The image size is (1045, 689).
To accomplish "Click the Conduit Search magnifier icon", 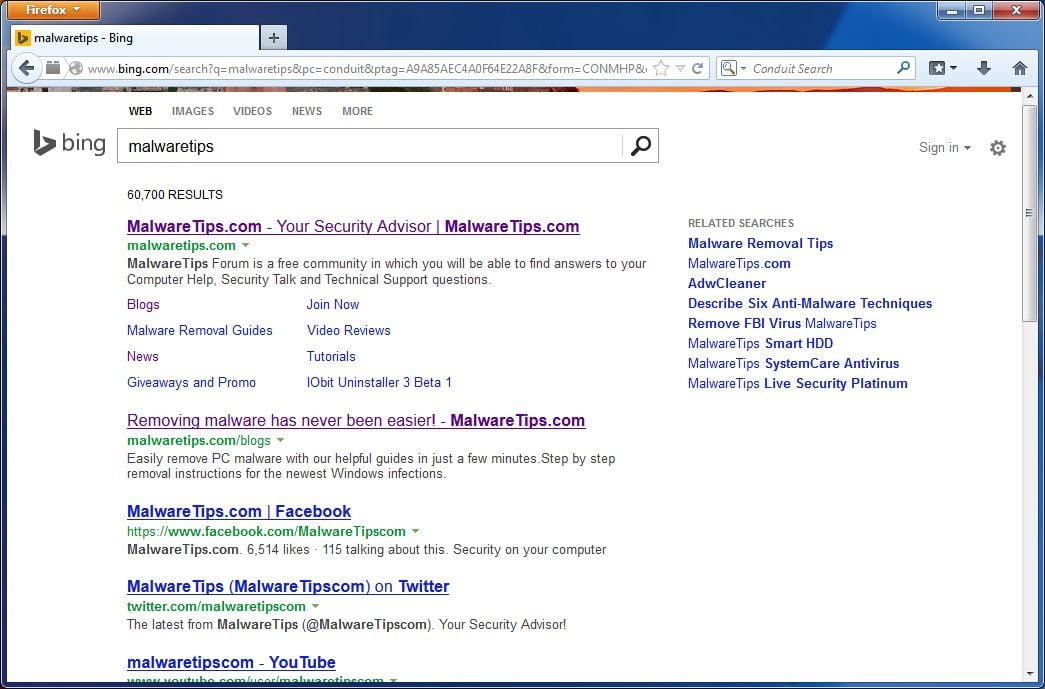I will pos(903,67).
